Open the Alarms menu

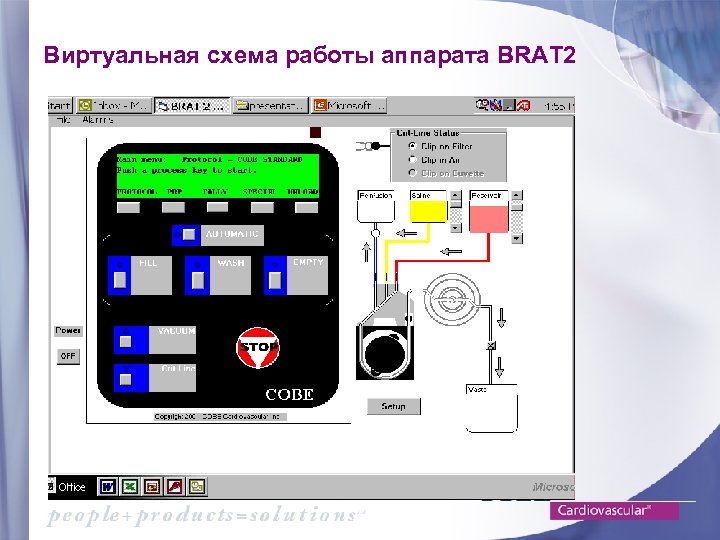[98, 120]
